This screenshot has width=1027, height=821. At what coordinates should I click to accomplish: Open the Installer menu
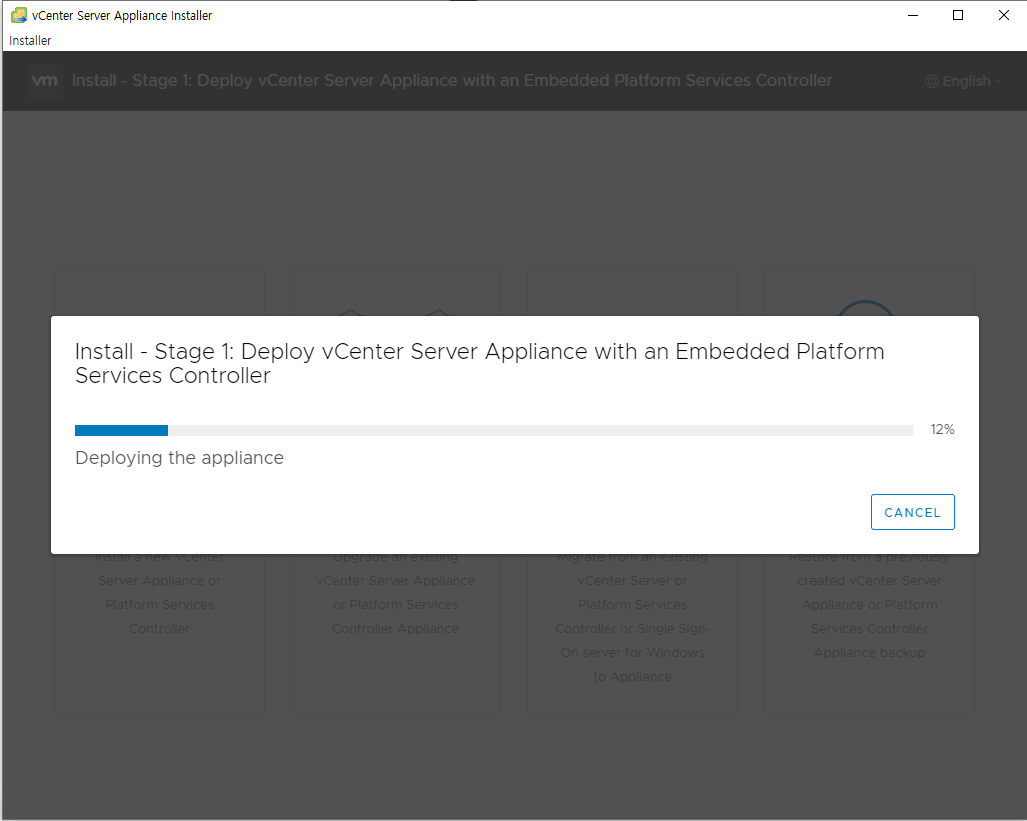click(x=30, y=41)
